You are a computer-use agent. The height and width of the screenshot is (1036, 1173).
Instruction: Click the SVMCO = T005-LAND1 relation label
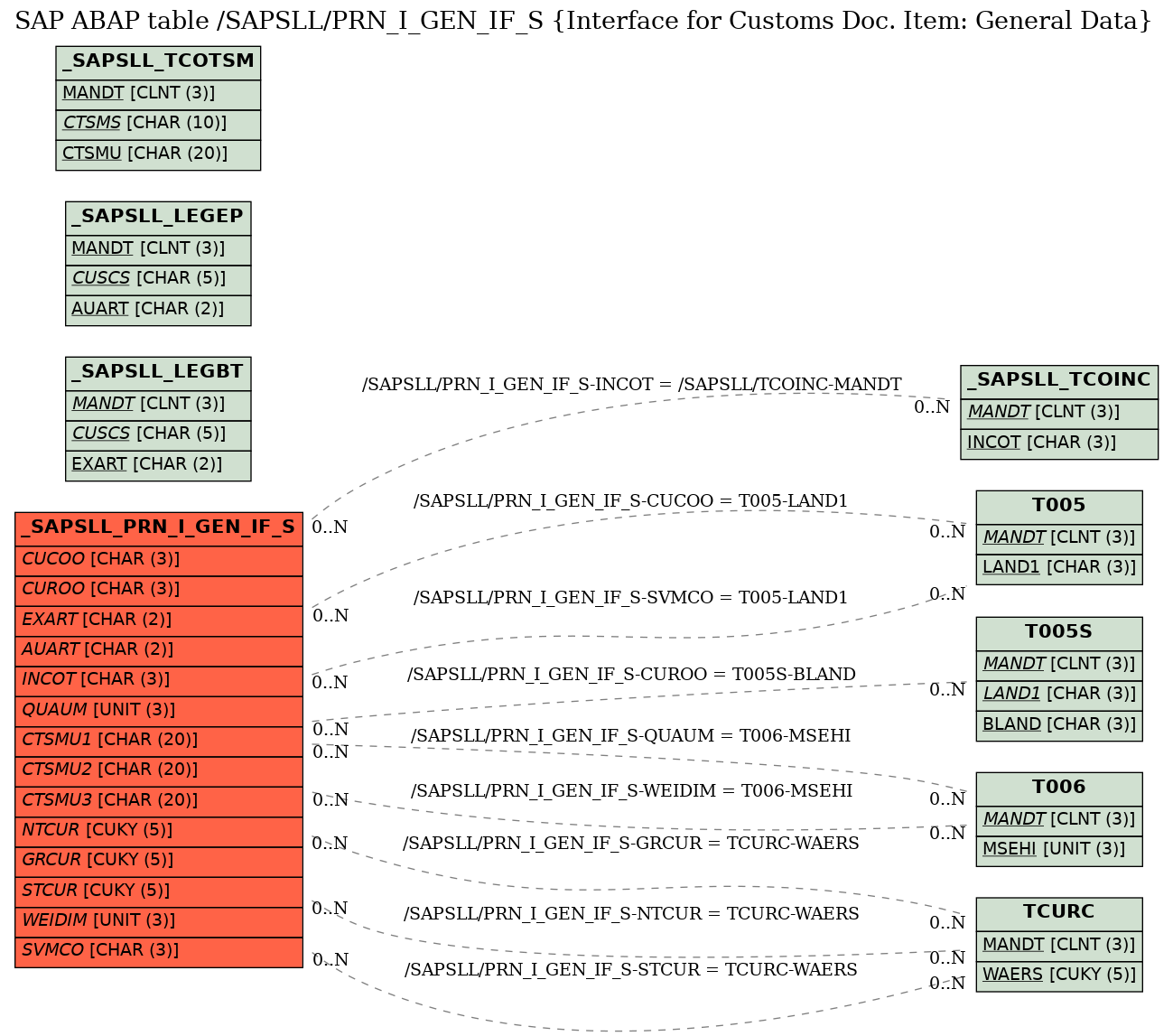point(630,598)
